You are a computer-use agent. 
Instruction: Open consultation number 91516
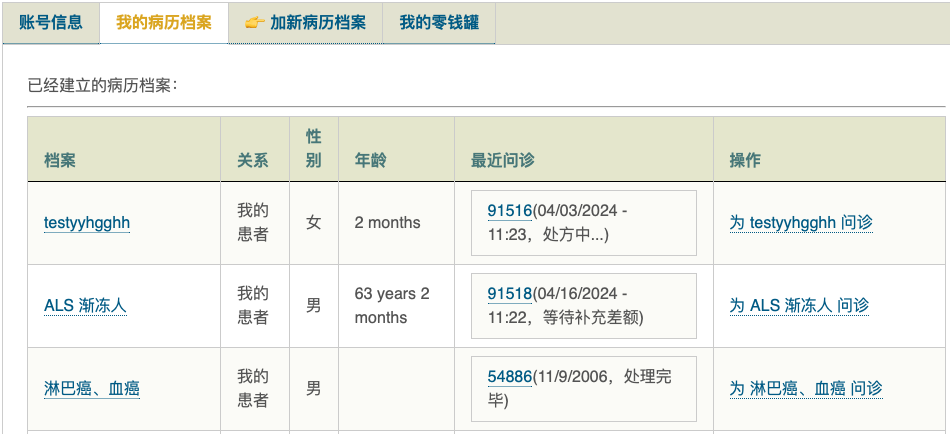coord(509,210)
